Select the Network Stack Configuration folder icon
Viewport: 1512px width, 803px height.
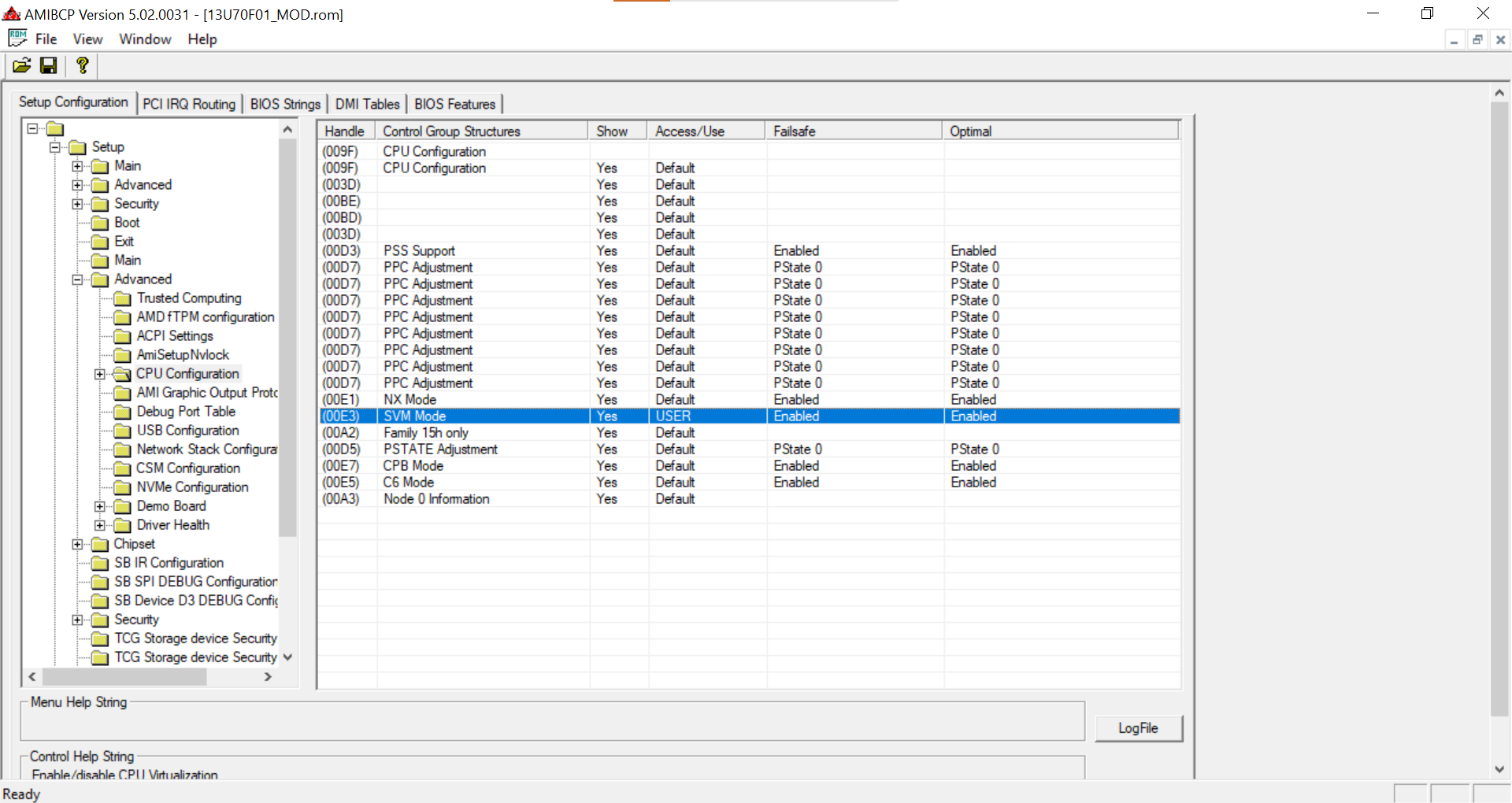122,450
